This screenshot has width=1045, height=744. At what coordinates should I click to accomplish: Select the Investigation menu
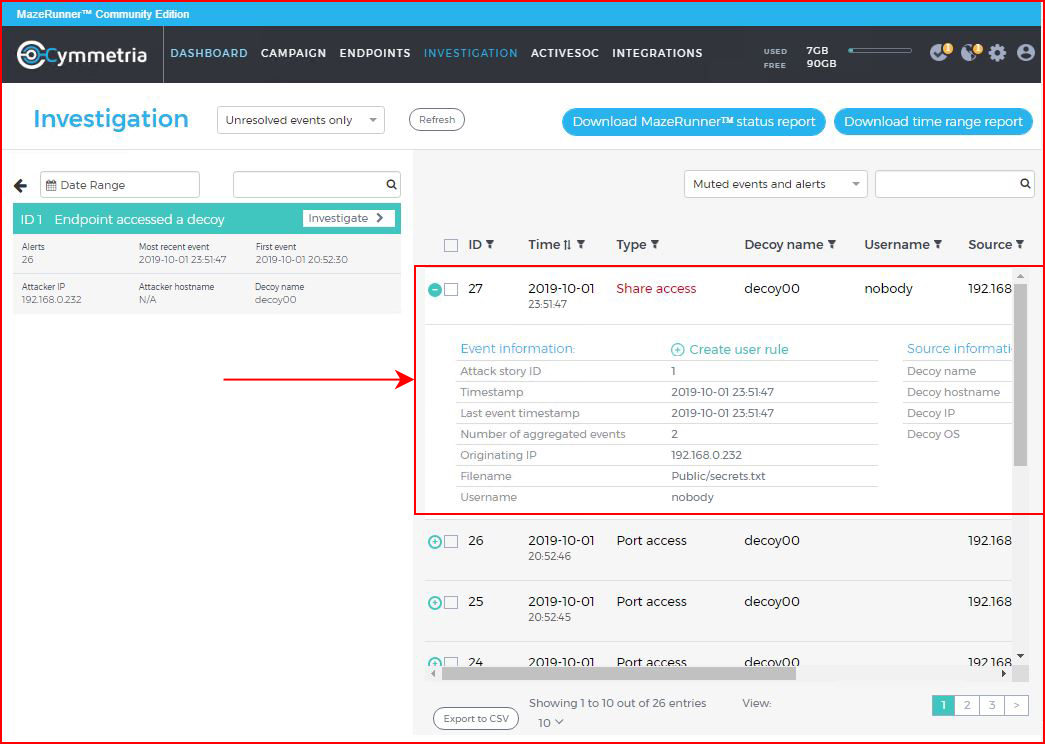pyautogui.click(x=471, y=53)
